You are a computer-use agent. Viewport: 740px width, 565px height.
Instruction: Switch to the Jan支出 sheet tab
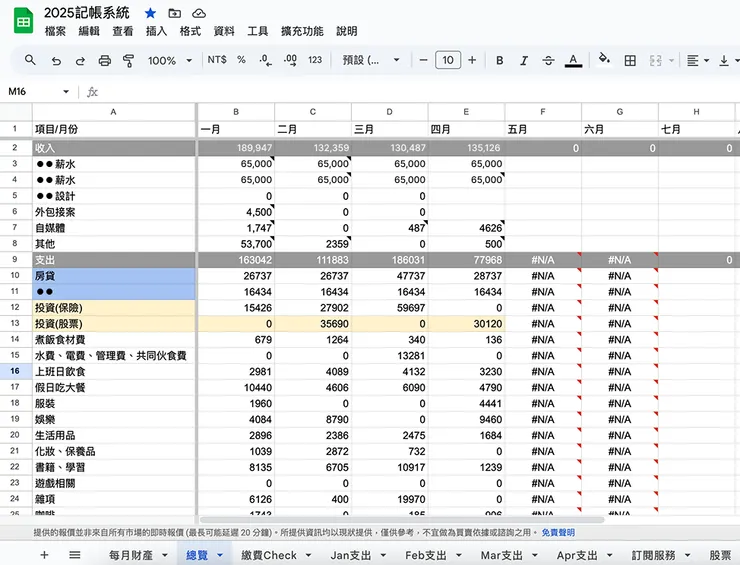pyautogui.click(x=351, y=555)
